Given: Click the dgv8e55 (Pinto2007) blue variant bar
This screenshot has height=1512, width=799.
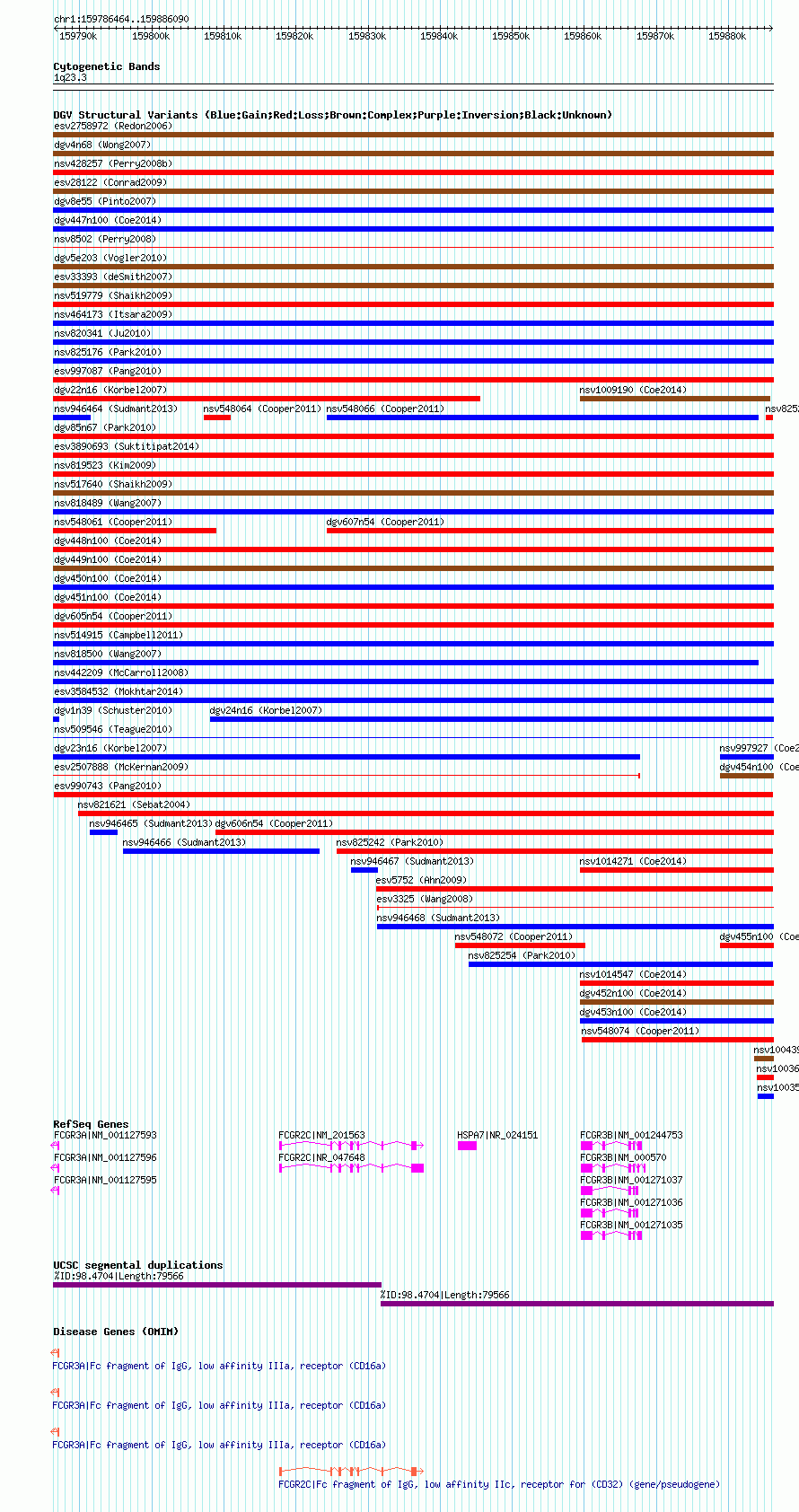Looking at the screenshot, I should coord(413,210).
